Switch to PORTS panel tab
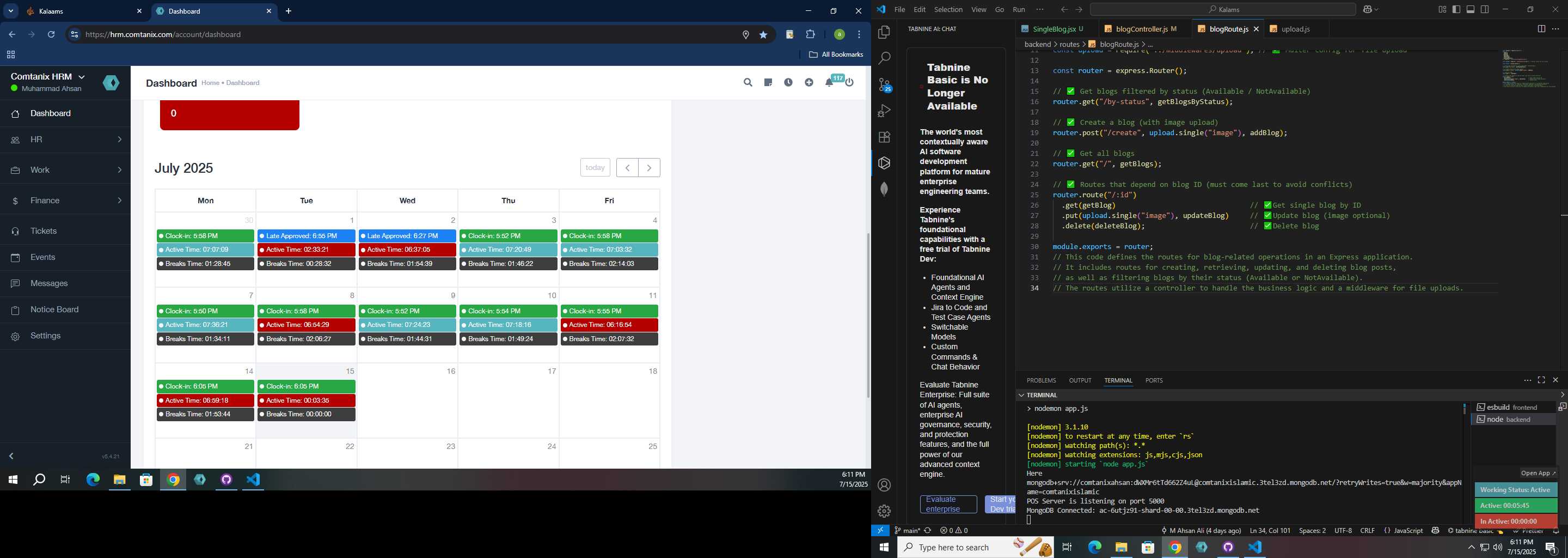This screenshot has height=558, width=1568. pyautogui.click(x=1154, y=381)
